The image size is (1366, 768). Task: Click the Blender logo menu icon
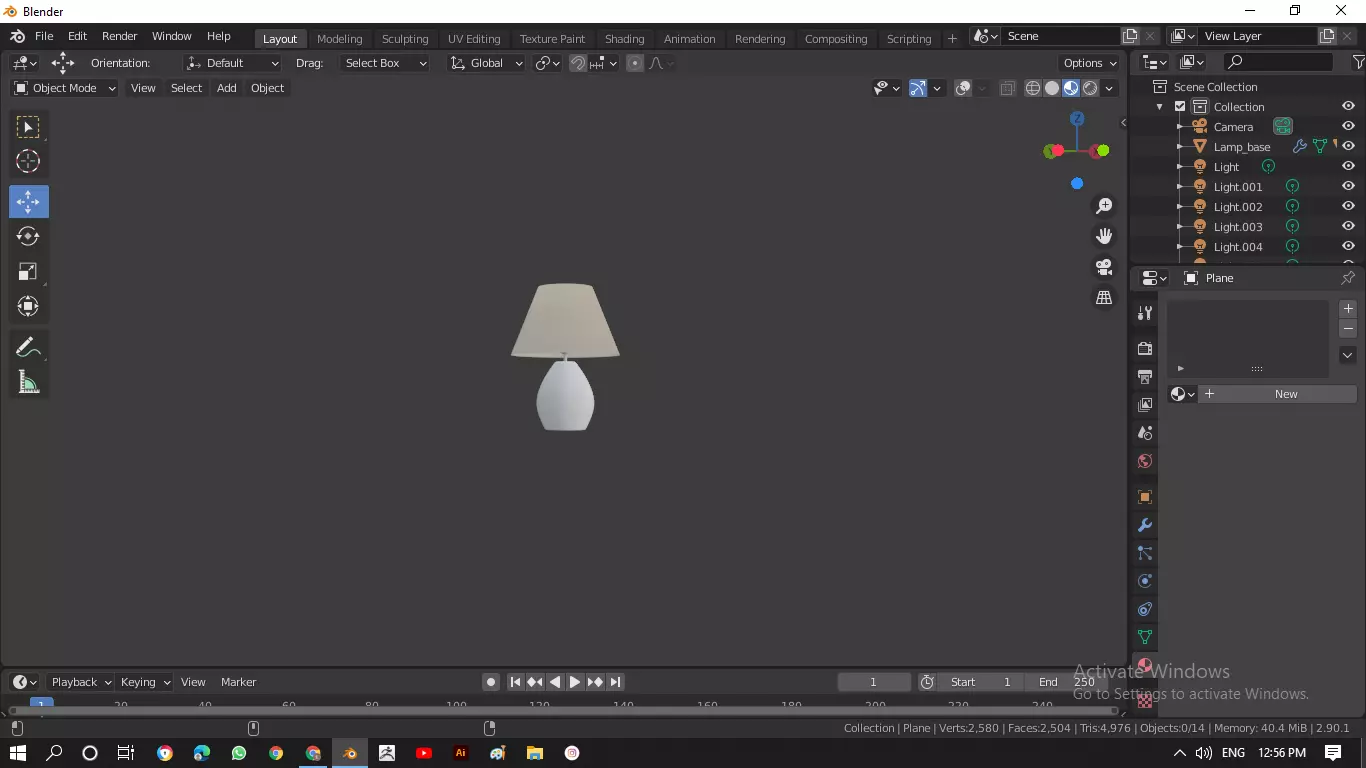pyautogui.click(x=17, y=36)
